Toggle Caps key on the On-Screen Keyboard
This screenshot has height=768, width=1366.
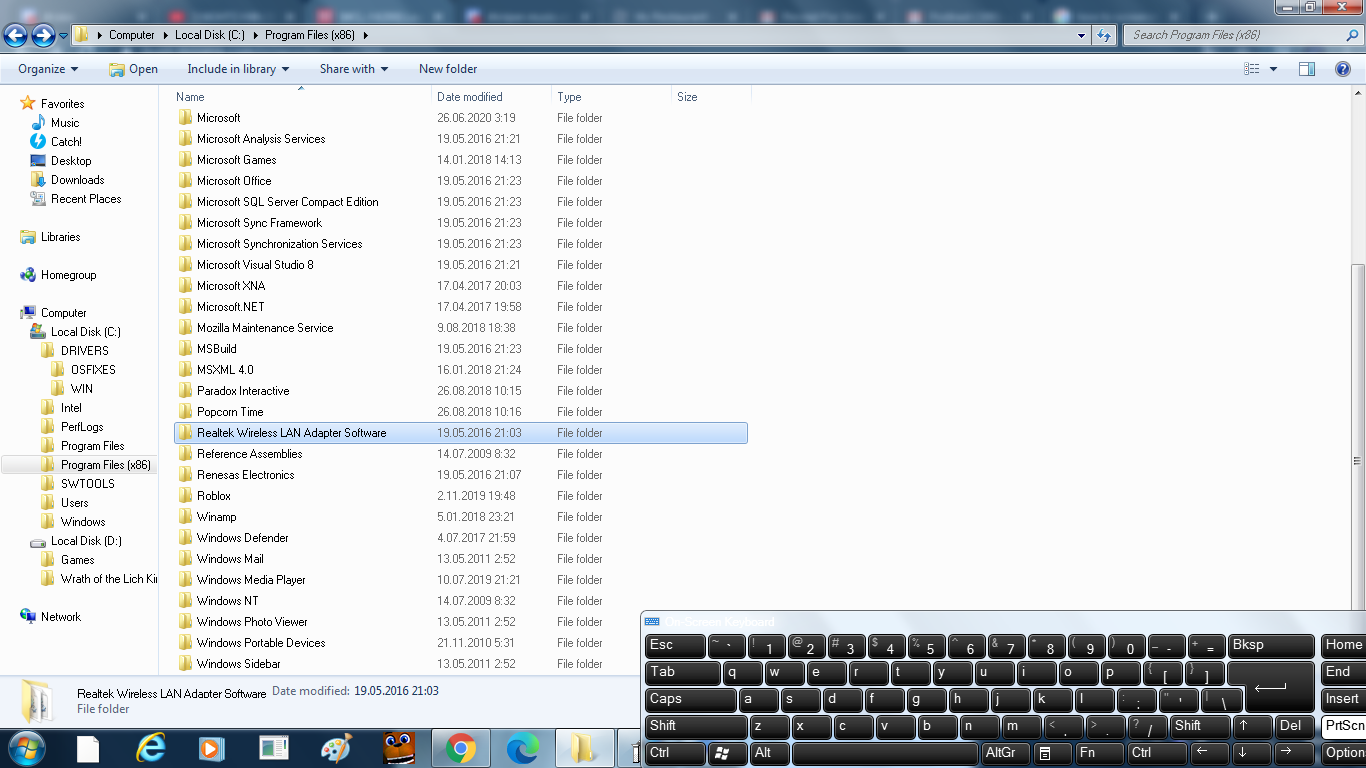(690, 700)
